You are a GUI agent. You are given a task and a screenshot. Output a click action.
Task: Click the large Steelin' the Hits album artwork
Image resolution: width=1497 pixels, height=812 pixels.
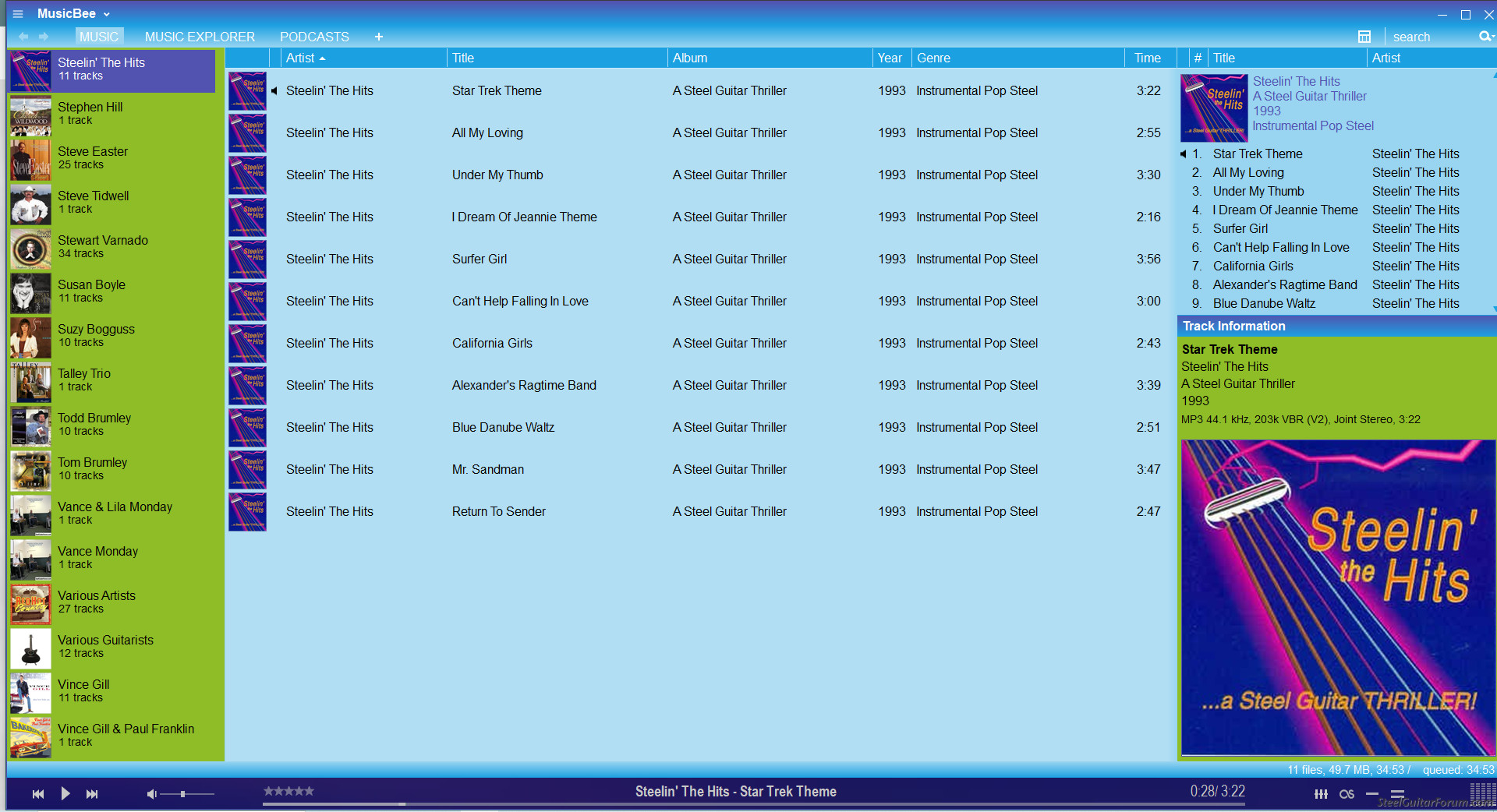tap(1338, 598)
